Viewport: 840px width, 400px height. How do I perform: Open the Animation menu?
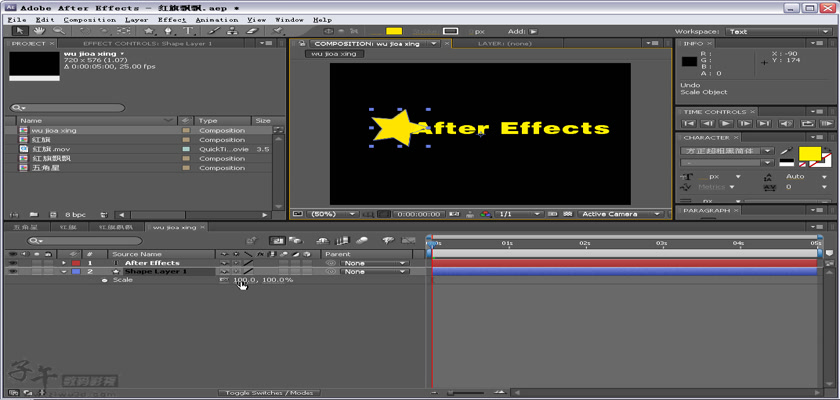pyautogui.click(x=216, y=20)
